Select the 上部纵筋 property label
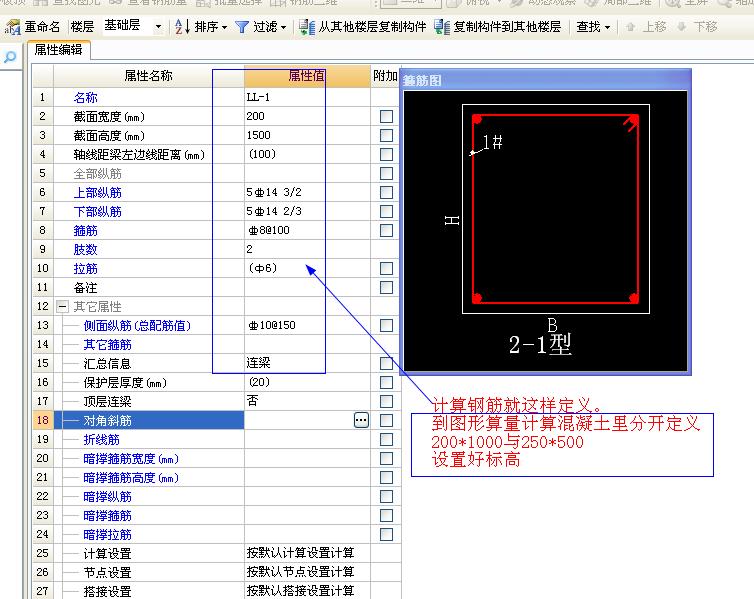This screenshot has width=754, height=599. pos(98,193)
